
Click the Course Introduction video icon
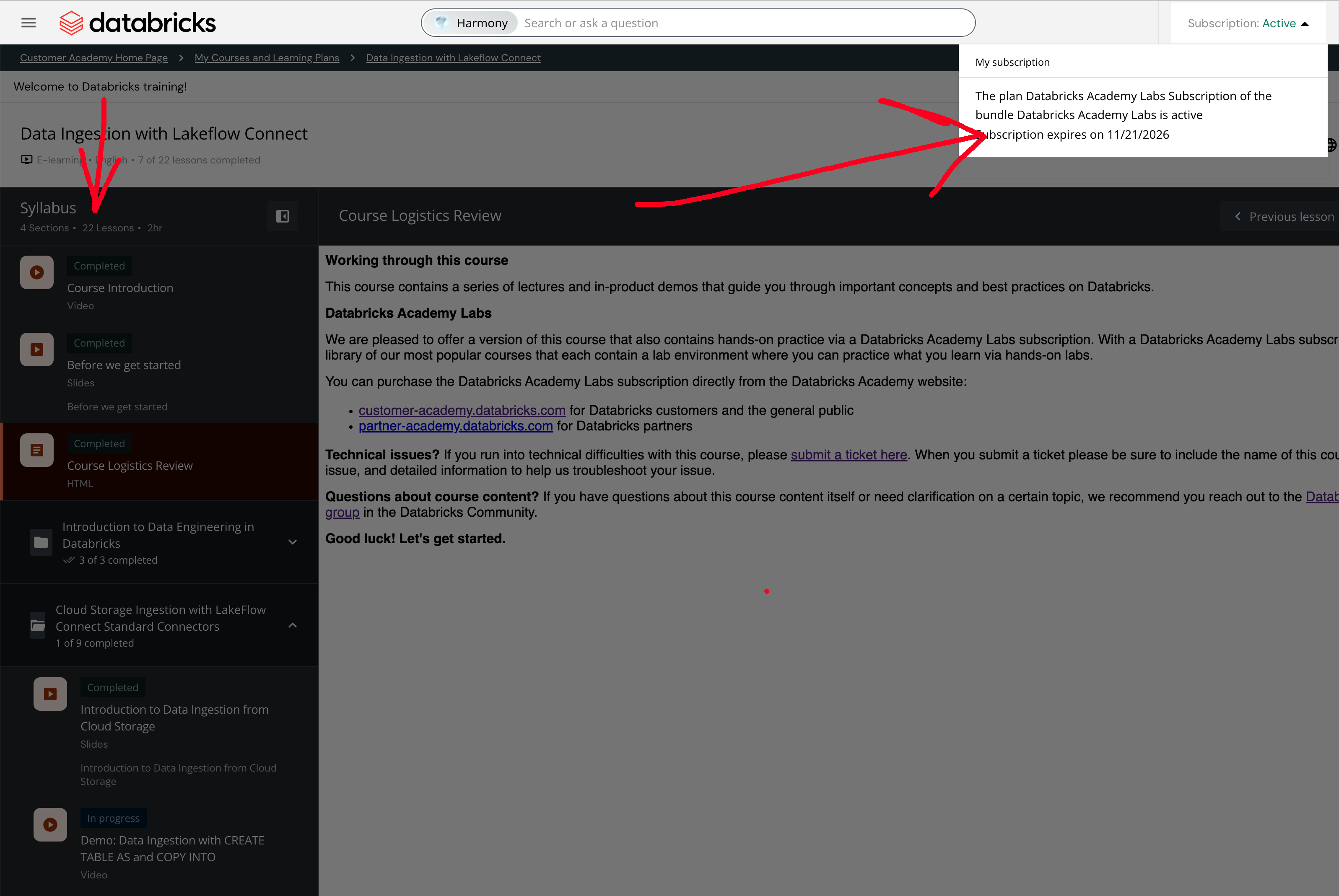click(37, 272)
